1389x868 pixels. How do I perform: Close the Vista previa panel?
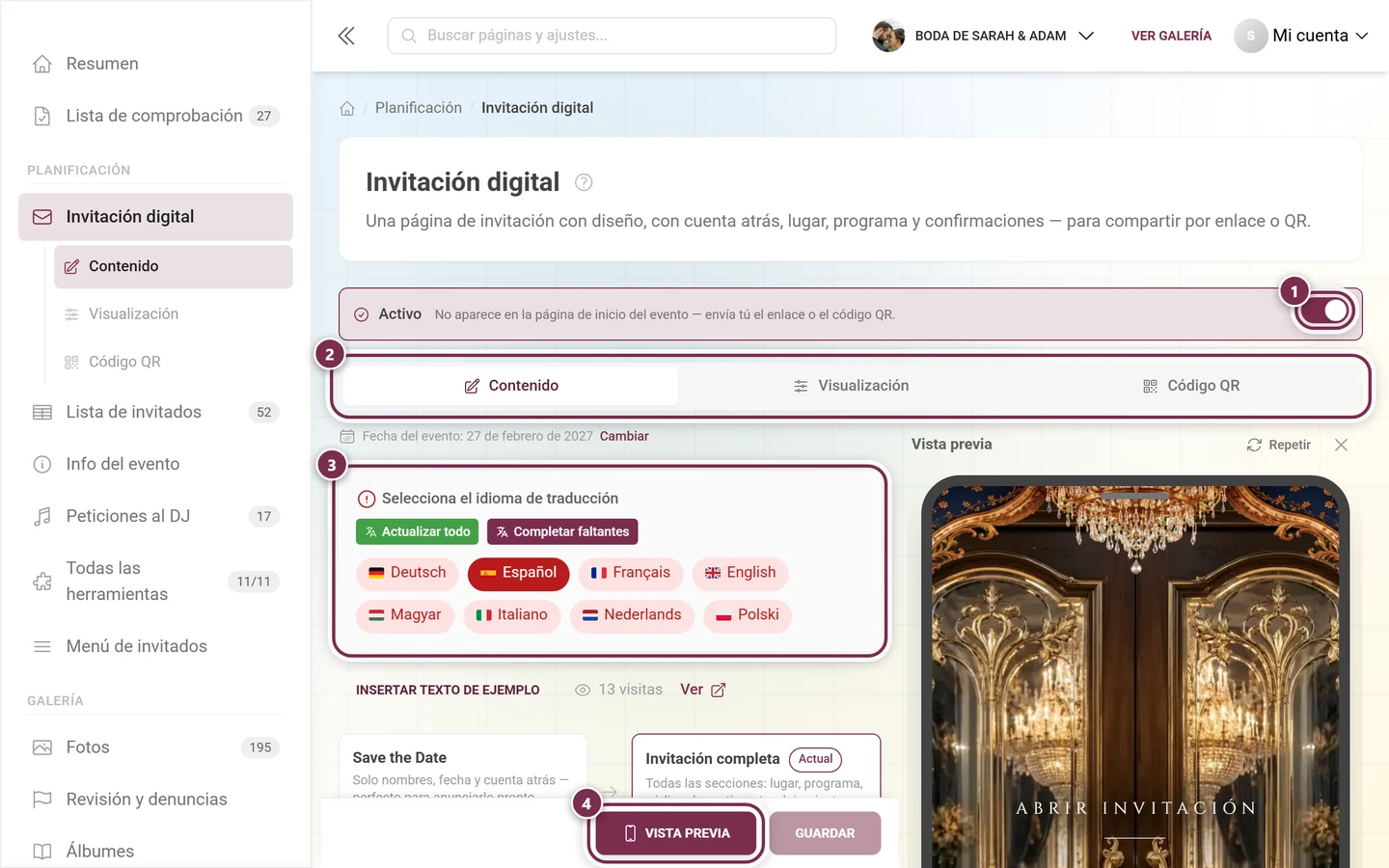[1341, 445]
